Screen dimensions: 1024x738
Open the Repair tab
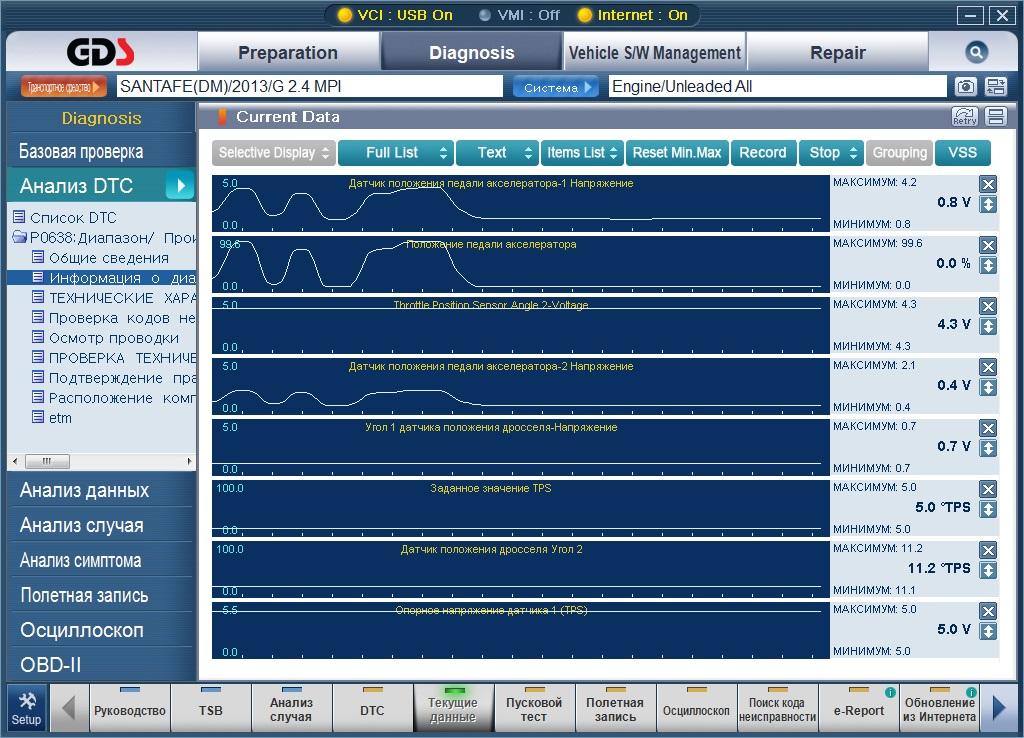837,53
